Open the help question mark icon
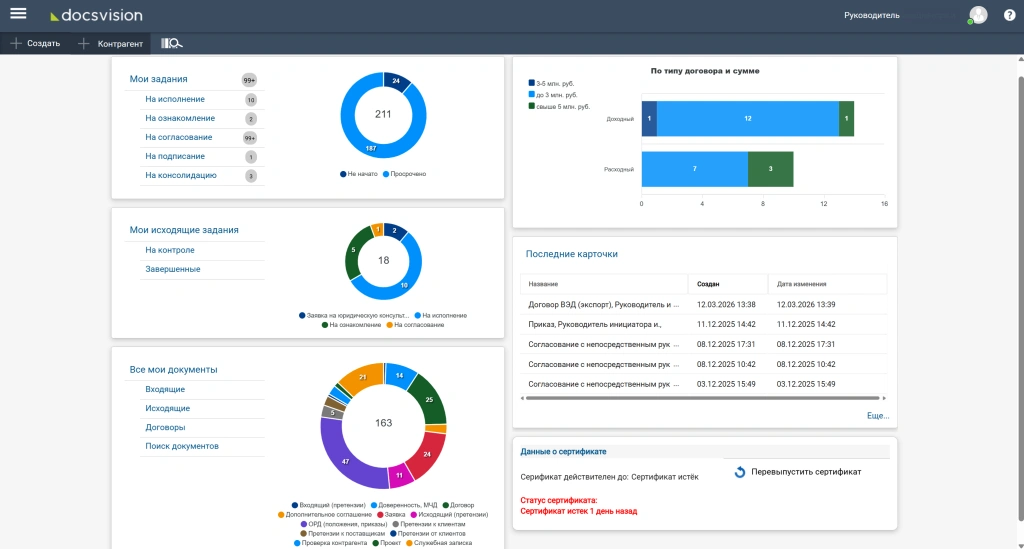 click(x=1009, y=15)
